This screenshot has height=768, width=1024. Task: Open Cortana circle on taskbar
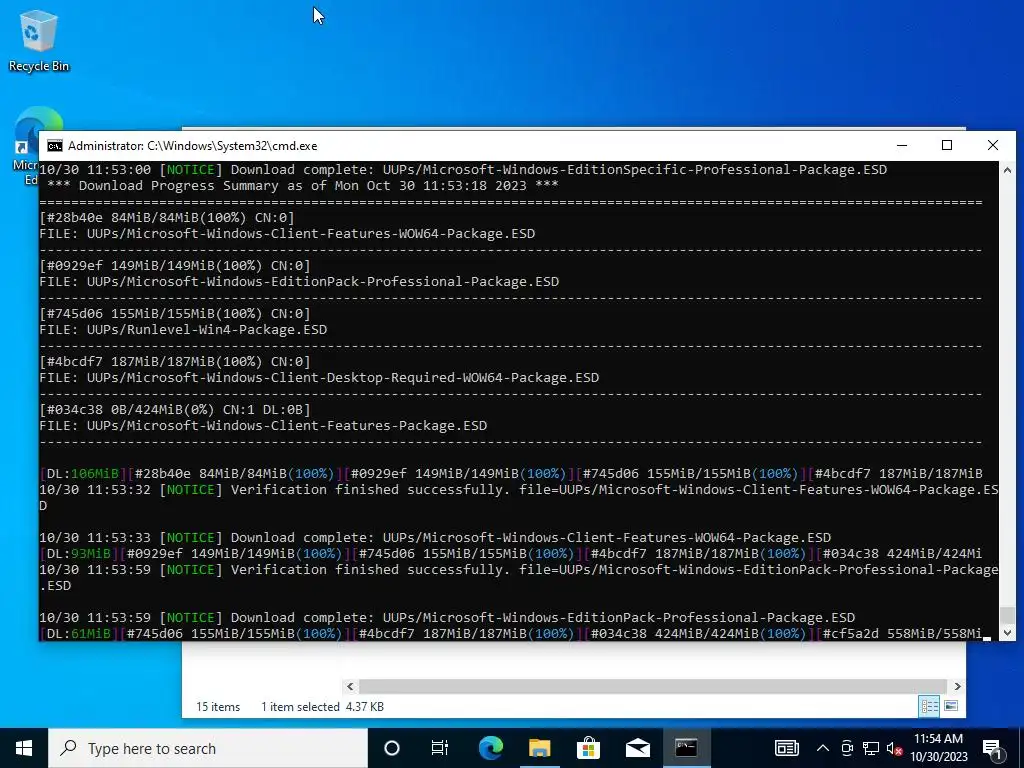click(392, 748)
